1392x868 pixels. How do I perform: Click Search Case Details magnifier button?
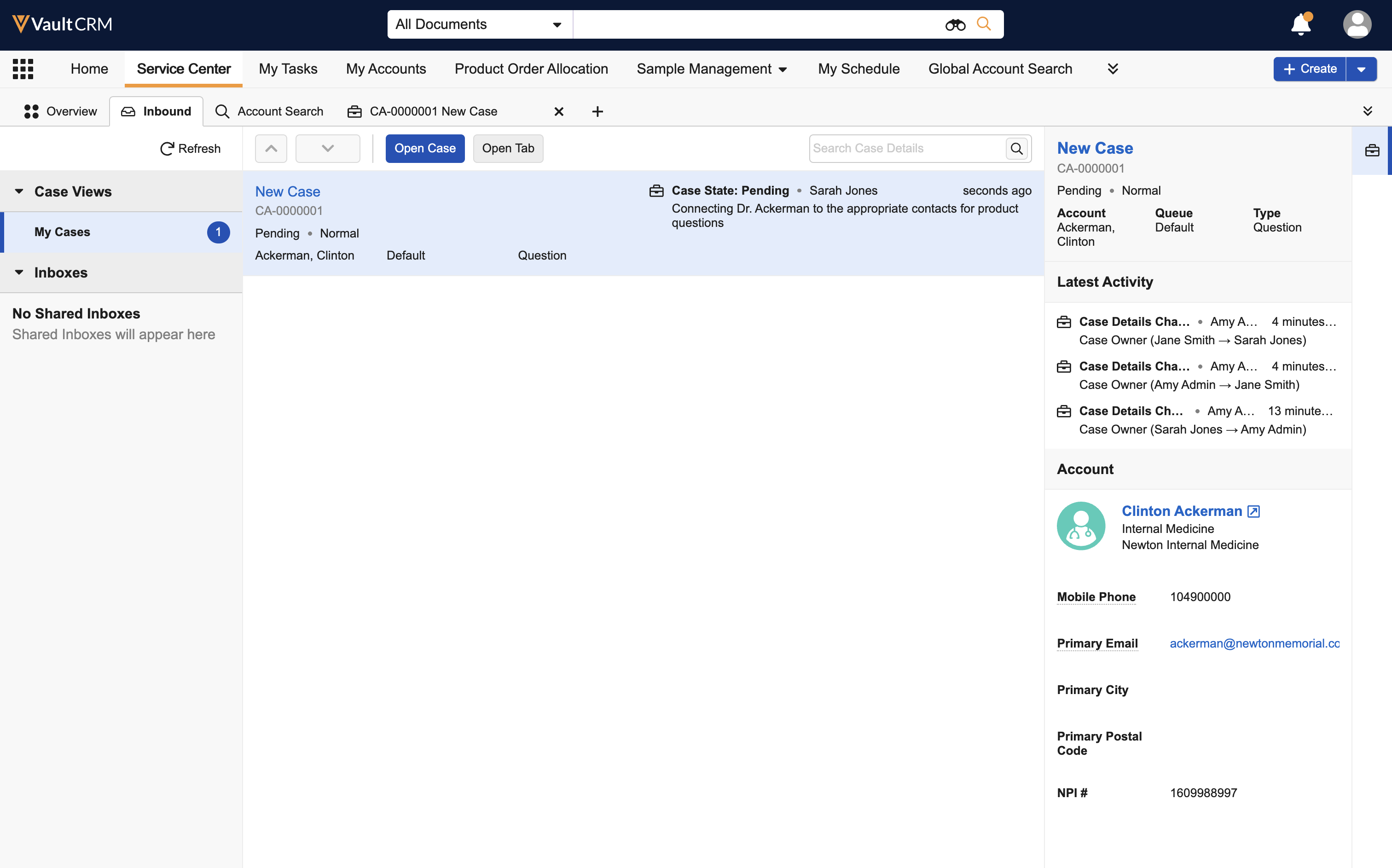(x=1016, y=149)
